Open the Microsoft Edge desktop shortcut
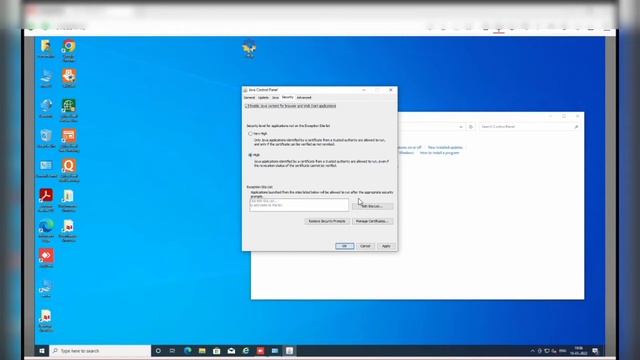Viewport: 640px width, 360px height. coord(46,230)
